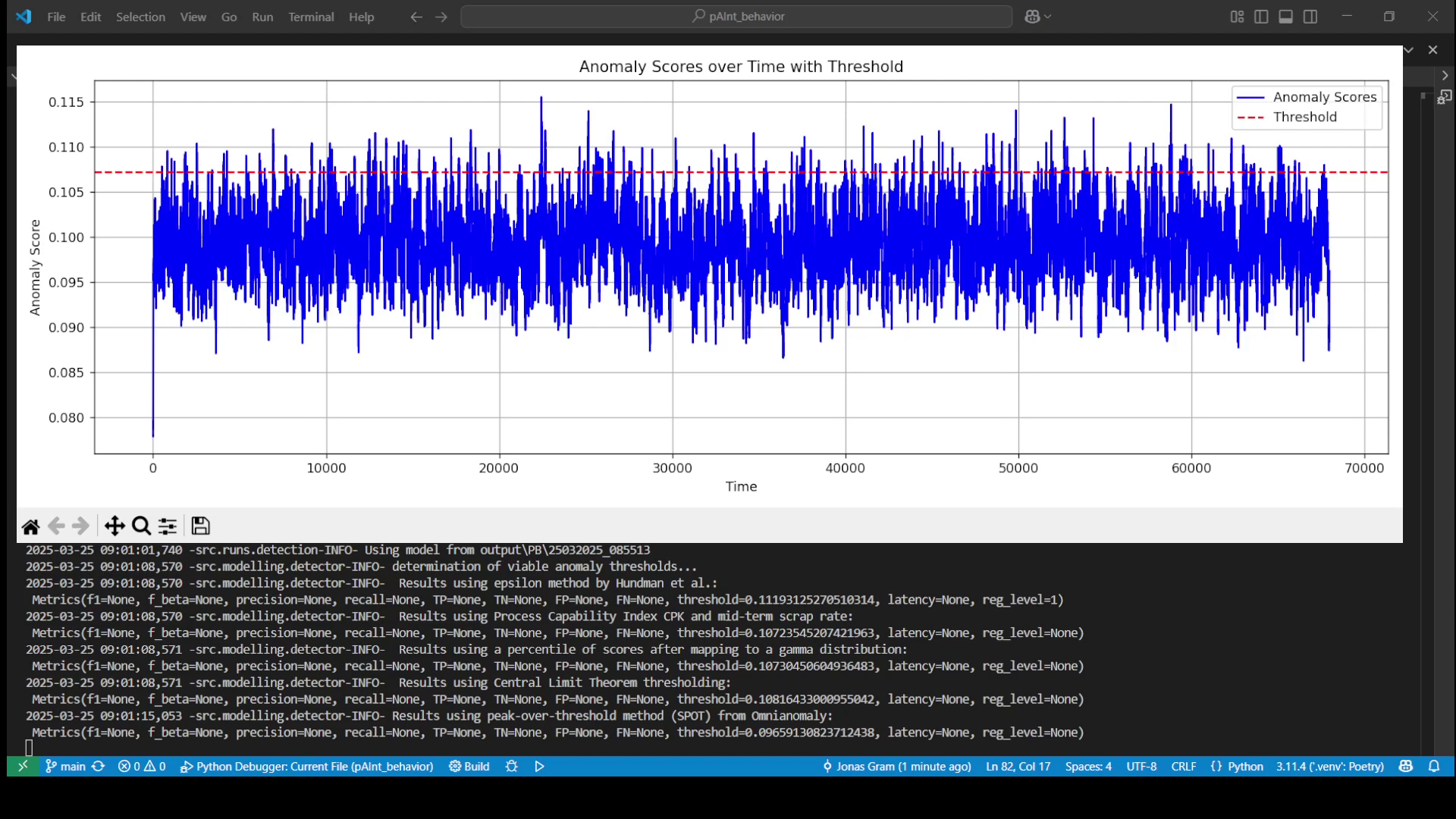Save the figure using the disk icon

pos(200,526)
